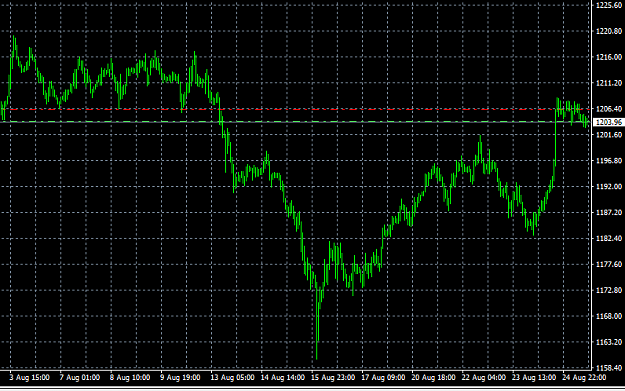
Task: Click the current price label 1203.96
Action: (609, 122)
